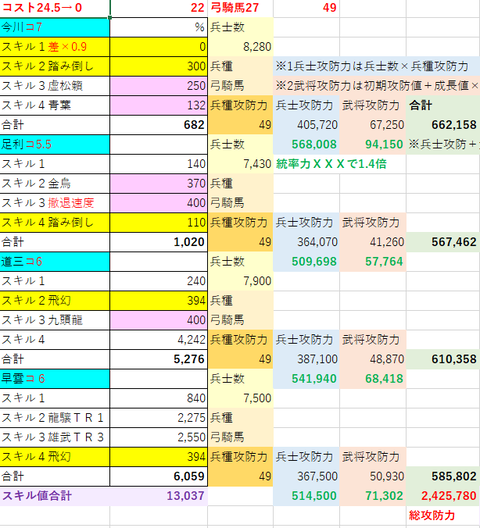Viewport: 480px width, 528px height.
Task: Select the cyan 足利コ5.5 cell
Action: [x=55, y=144]
